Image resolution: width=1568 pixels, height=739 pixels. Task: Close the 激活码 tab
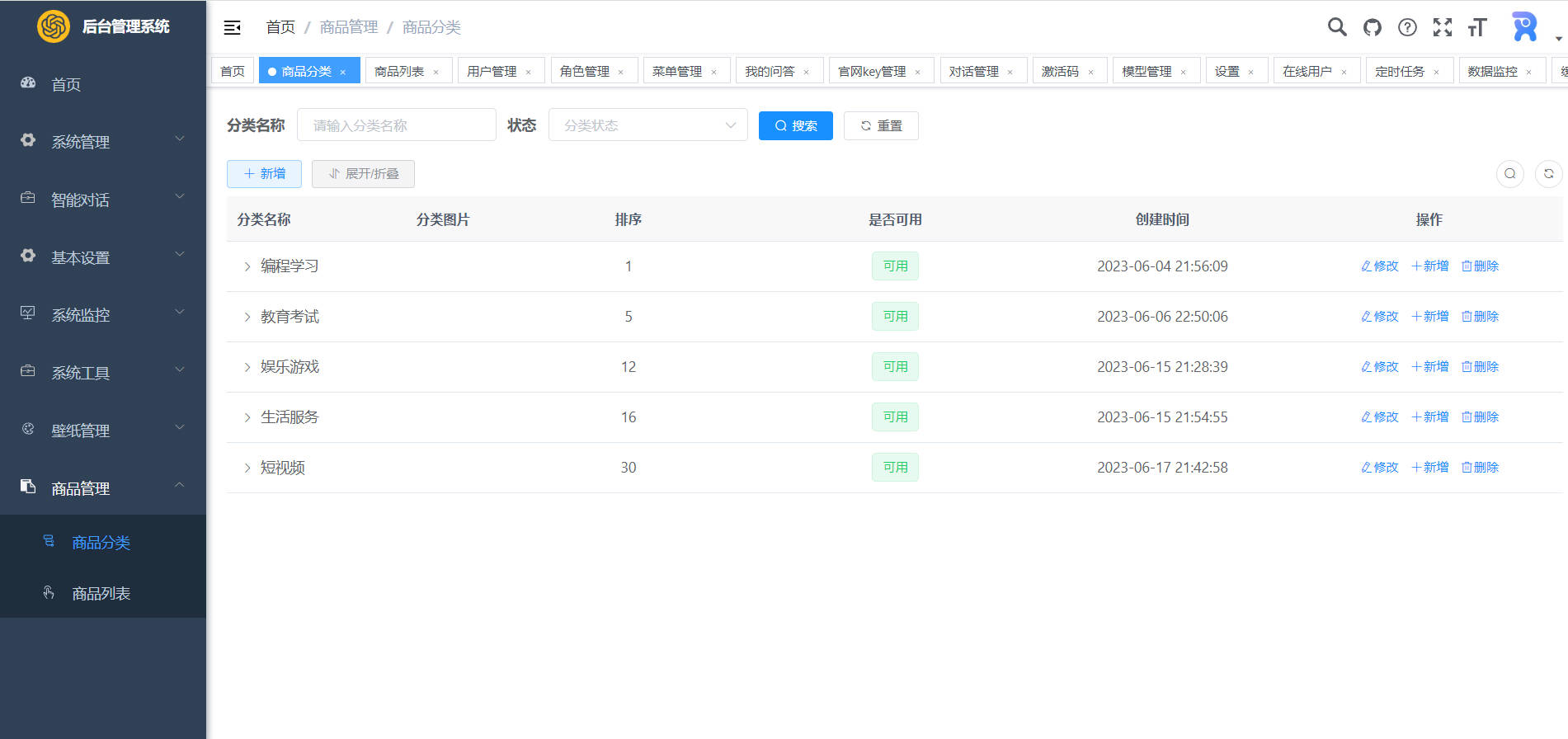point(1090,73)
